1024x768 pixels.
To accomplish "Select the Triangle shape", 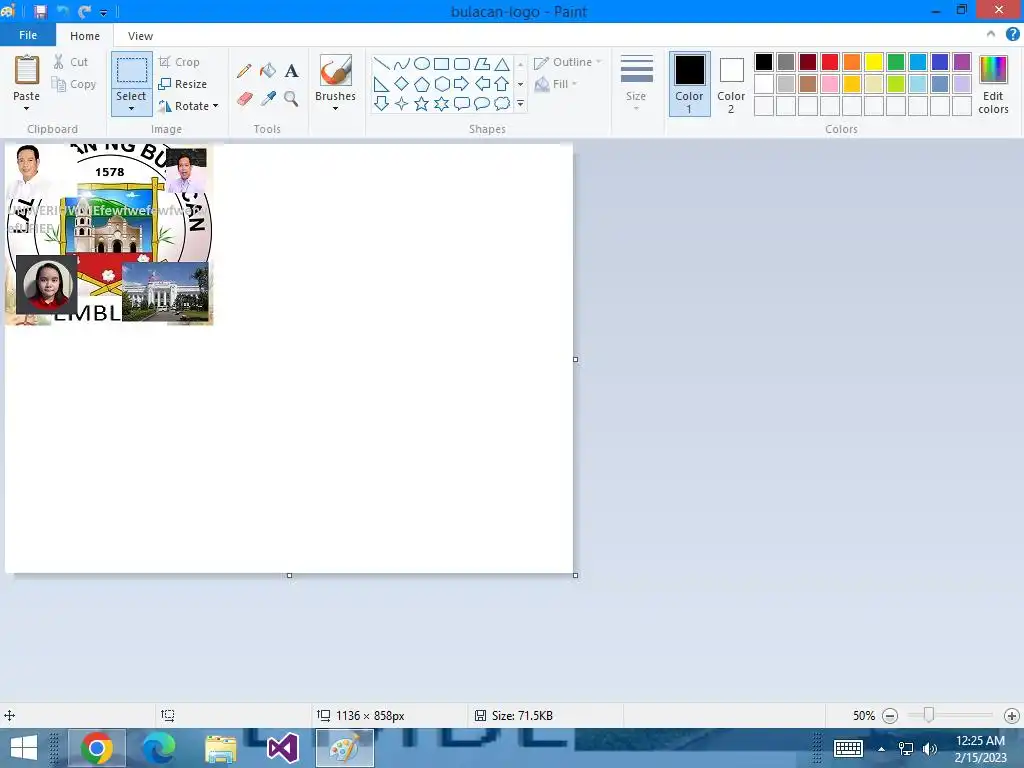I will [x=502, y=63].
